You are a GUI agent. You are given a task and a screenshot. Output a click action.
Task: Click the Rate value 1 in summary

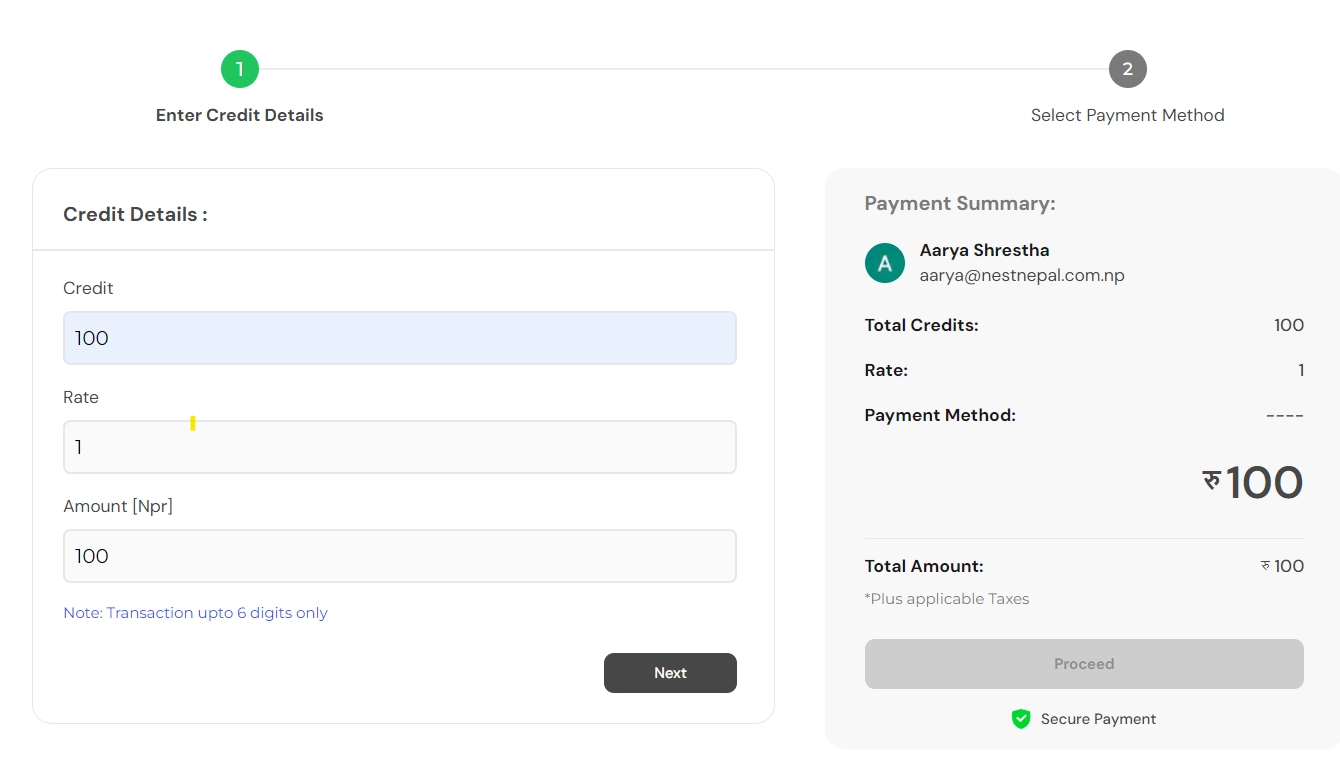coord(1301,370)
